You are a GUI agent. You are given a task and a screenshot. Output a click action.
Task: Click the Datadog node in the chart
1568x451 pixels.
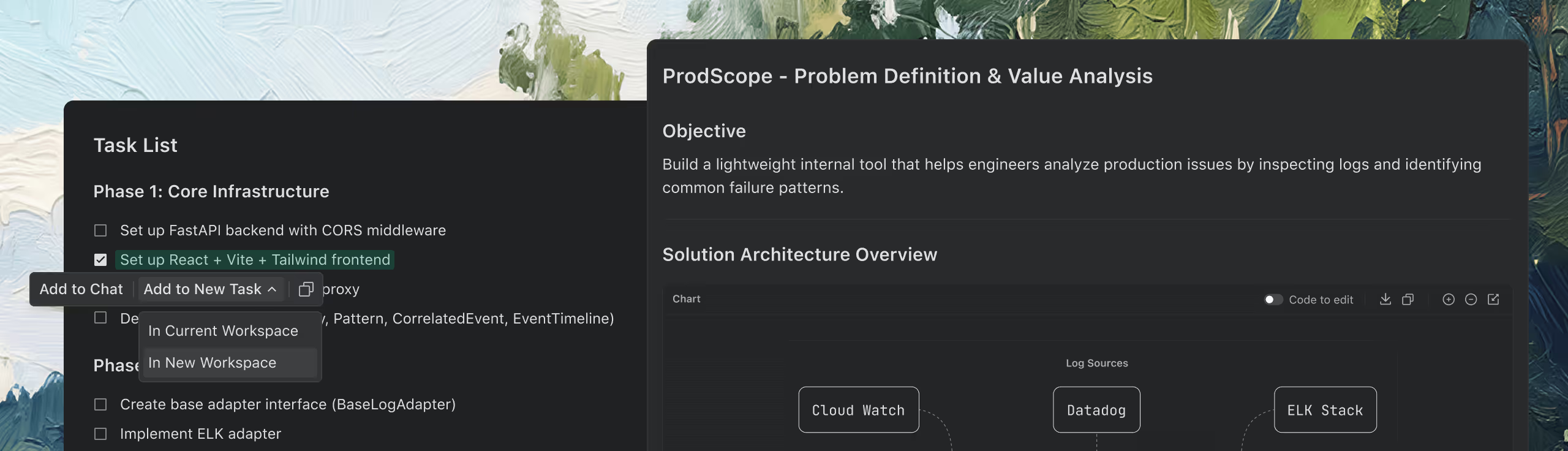1096,410
